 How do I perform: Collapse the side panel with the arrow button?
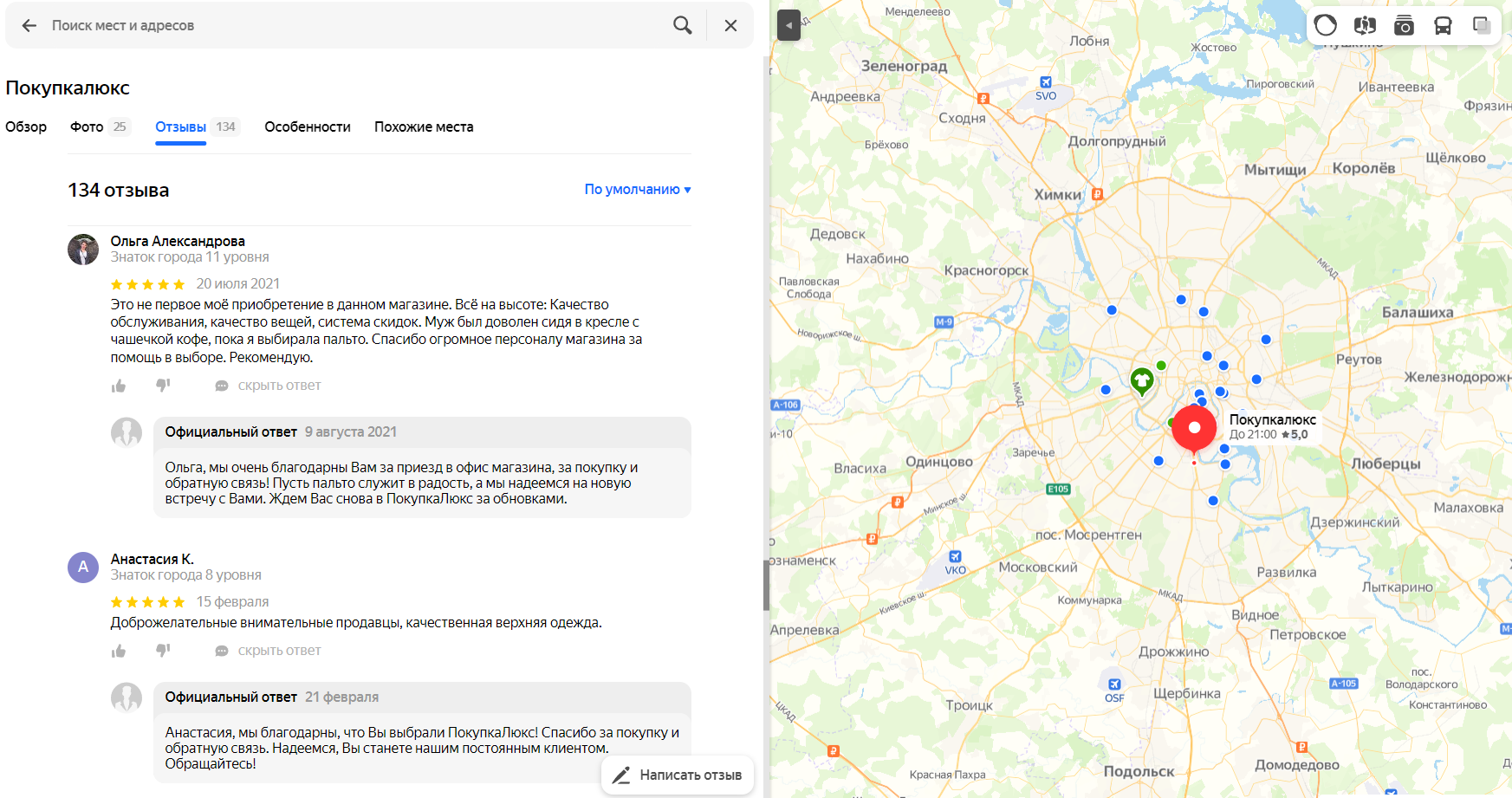tap(788, 25)
